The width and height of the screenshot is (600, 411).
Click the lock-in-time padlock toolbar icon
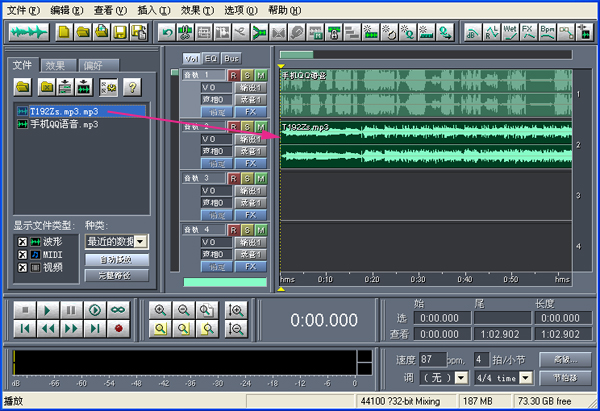tap(334, 33)
